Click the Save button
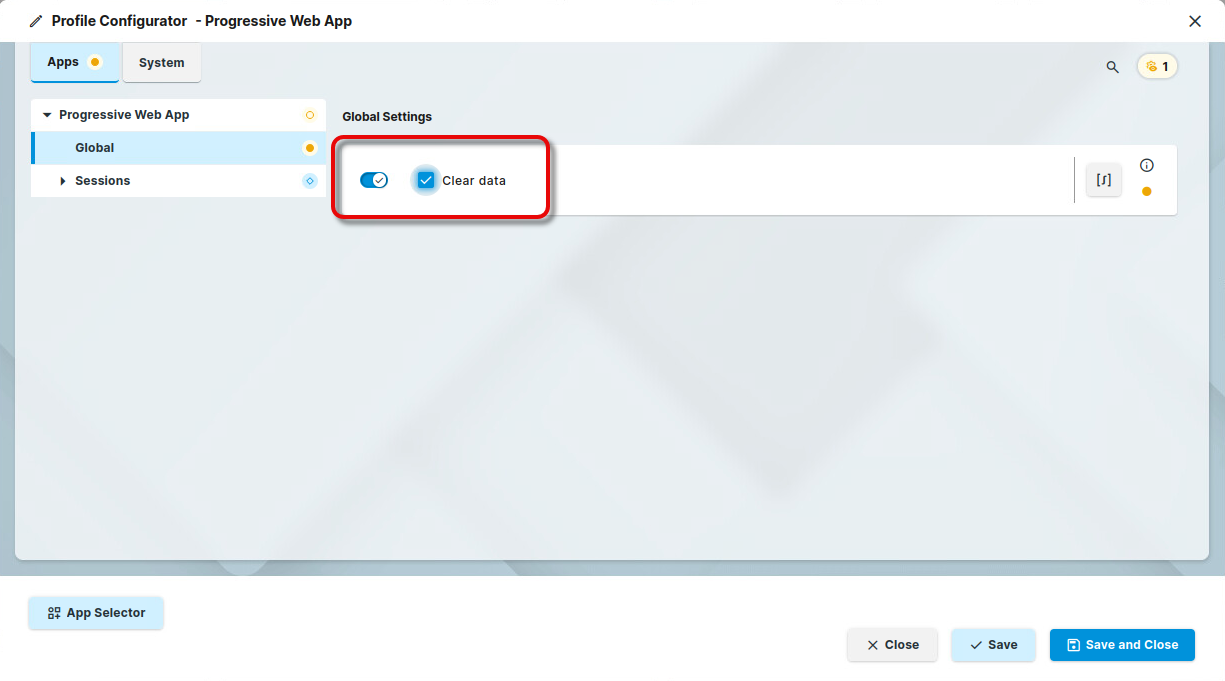 point(993,645)
